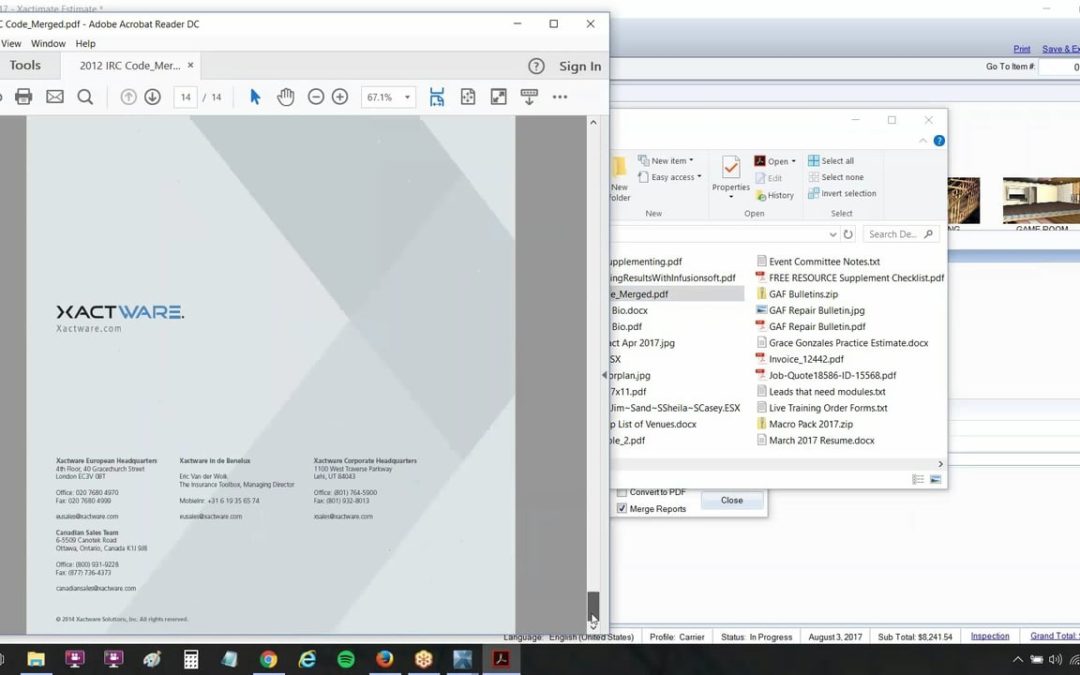
Task: Select the 2012 IRC Code_Mer... tab
Action: point(130,65)
